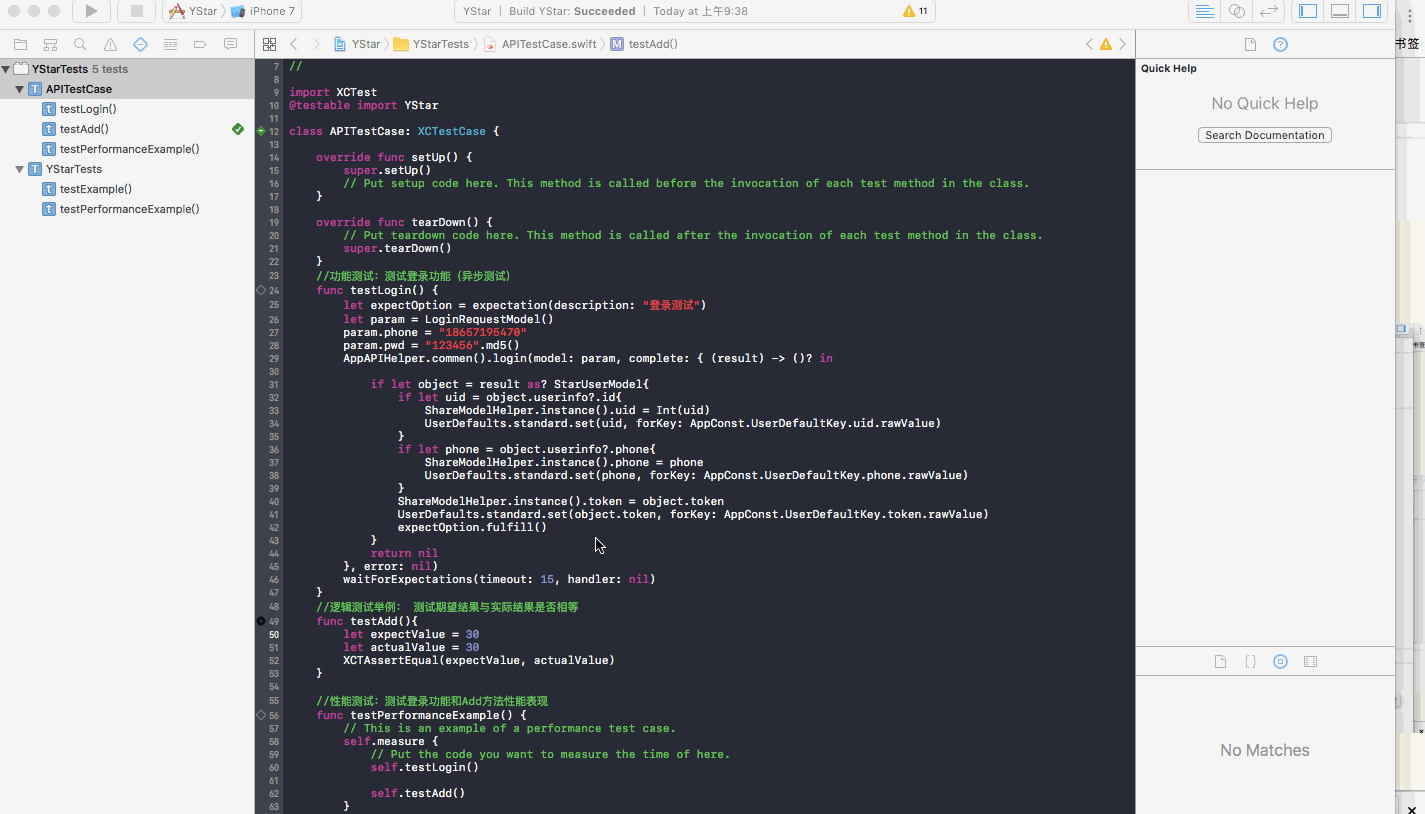
Task: Open the iPhone 7 destination selector
Action: [265, 11]
